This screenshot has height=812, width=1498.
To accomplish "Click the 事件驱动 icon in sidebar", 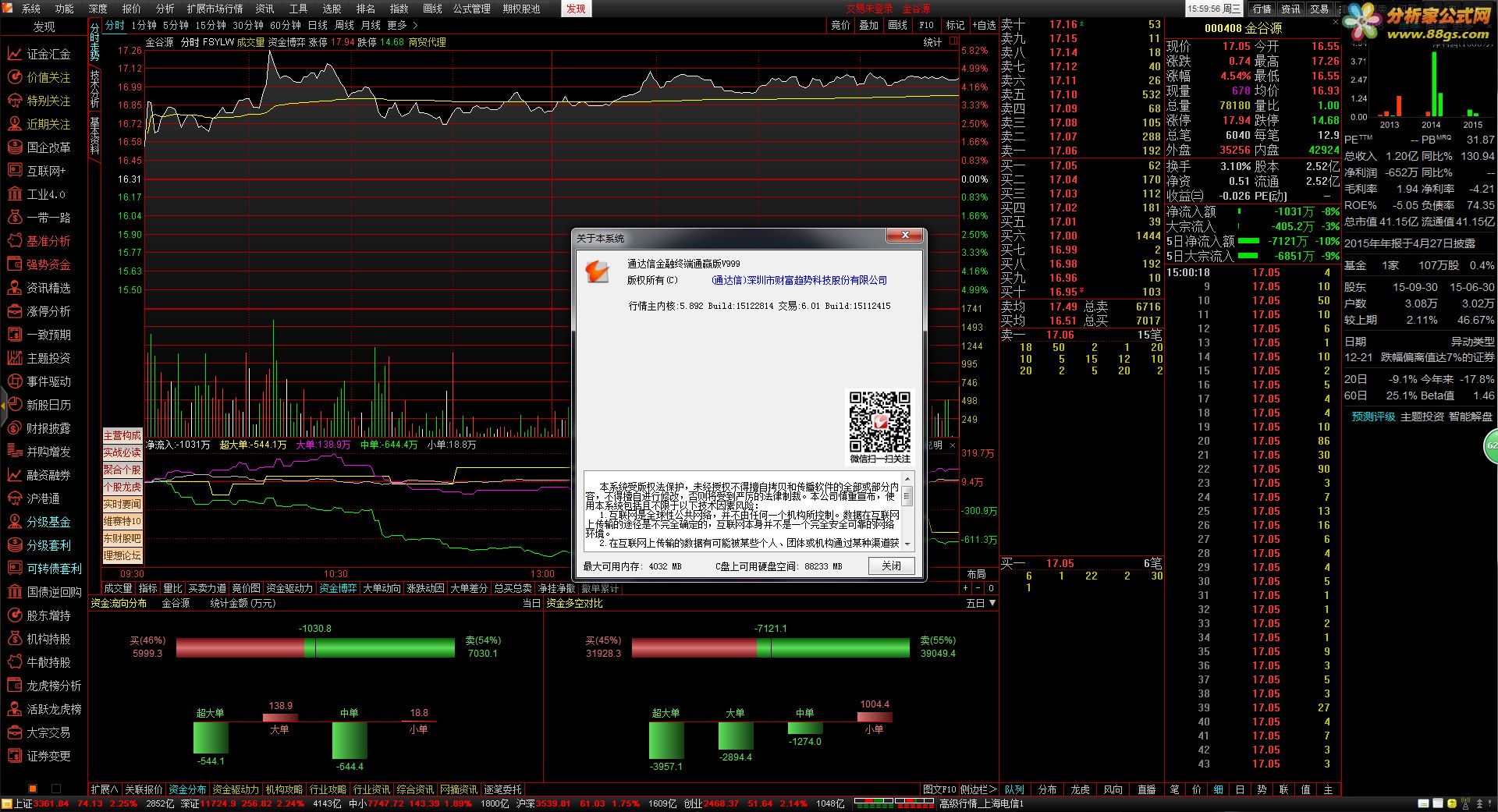I will coord(14,381).
